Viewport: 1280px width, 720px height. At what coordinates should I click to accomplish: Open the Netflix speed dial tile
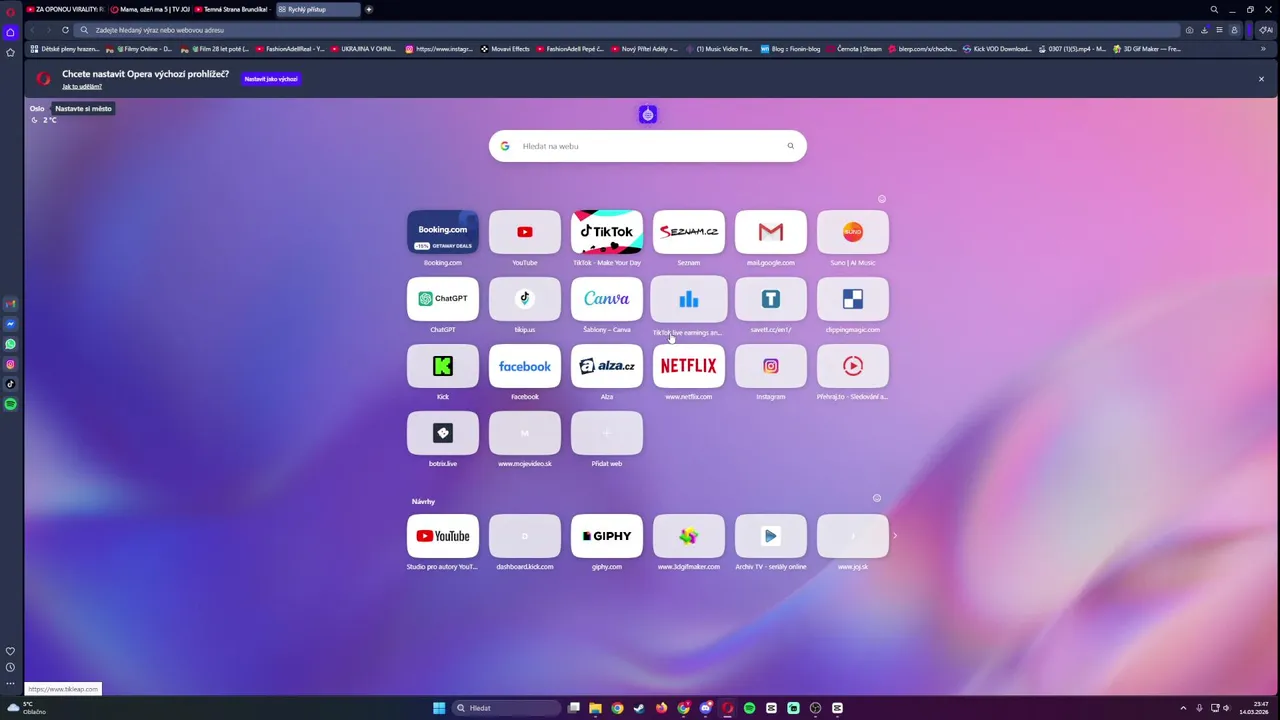coord(688,366)
